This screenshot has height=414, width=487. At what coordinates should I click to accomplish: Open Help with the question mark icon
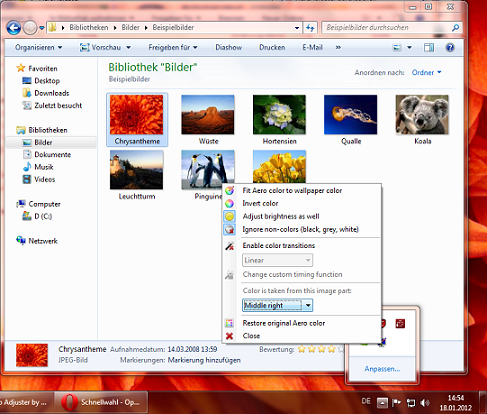[x=450, y=48]
